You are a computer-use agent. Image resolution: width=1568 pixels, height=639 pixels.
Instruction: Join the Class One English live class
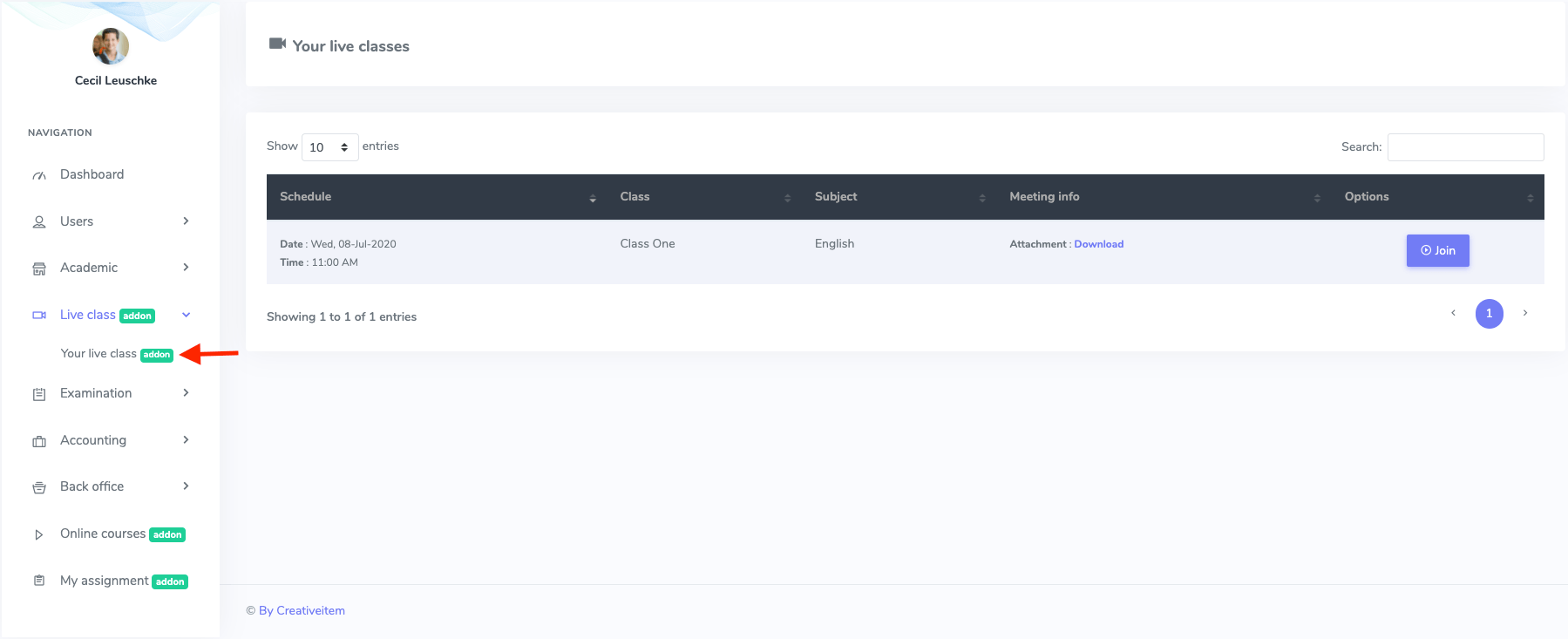pyautogui.click(x=1437, y=250)
